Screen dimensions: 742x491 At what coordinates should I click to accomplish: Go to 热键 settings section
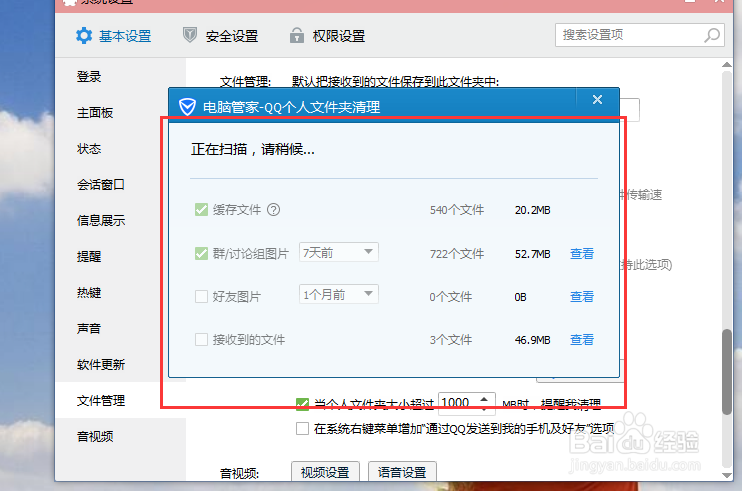89,292
